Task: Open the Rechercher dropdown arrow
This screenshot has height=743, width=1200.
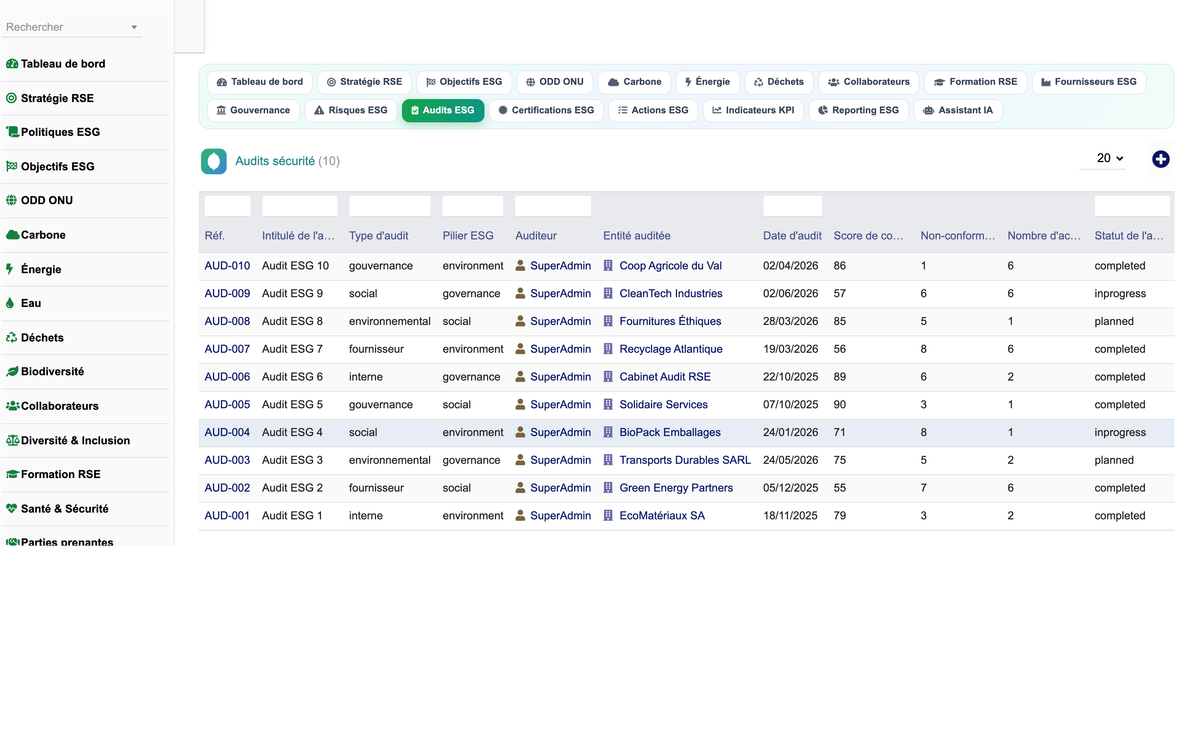Action: pos(134,28)
